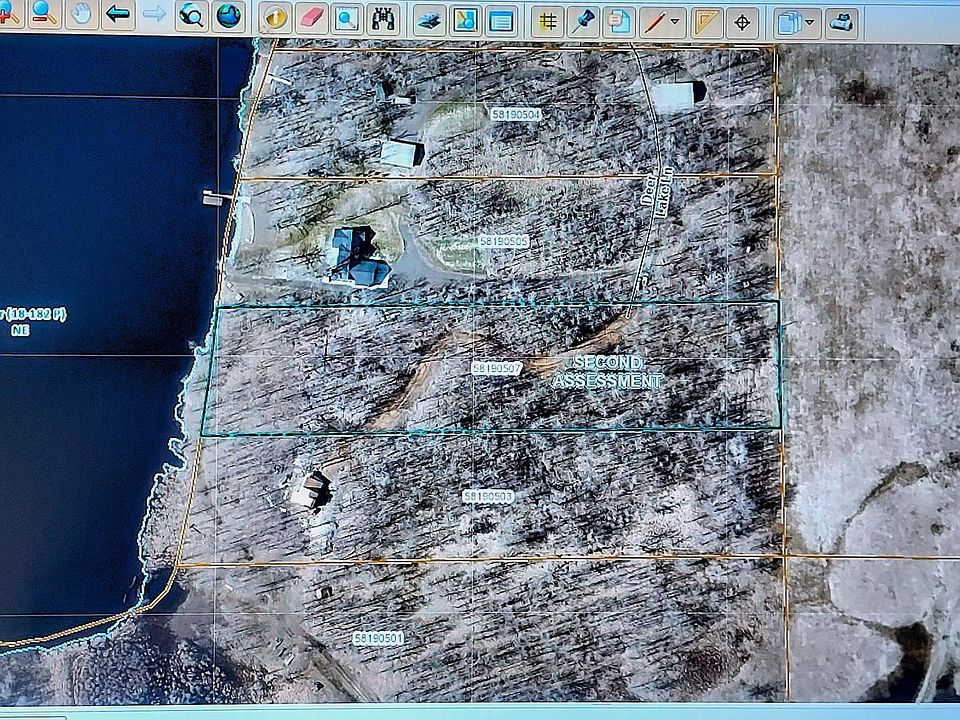Viewport: 960px width, 720px height.
Task: Open the binoculars find tool
Action: click(x=384, y=19)
